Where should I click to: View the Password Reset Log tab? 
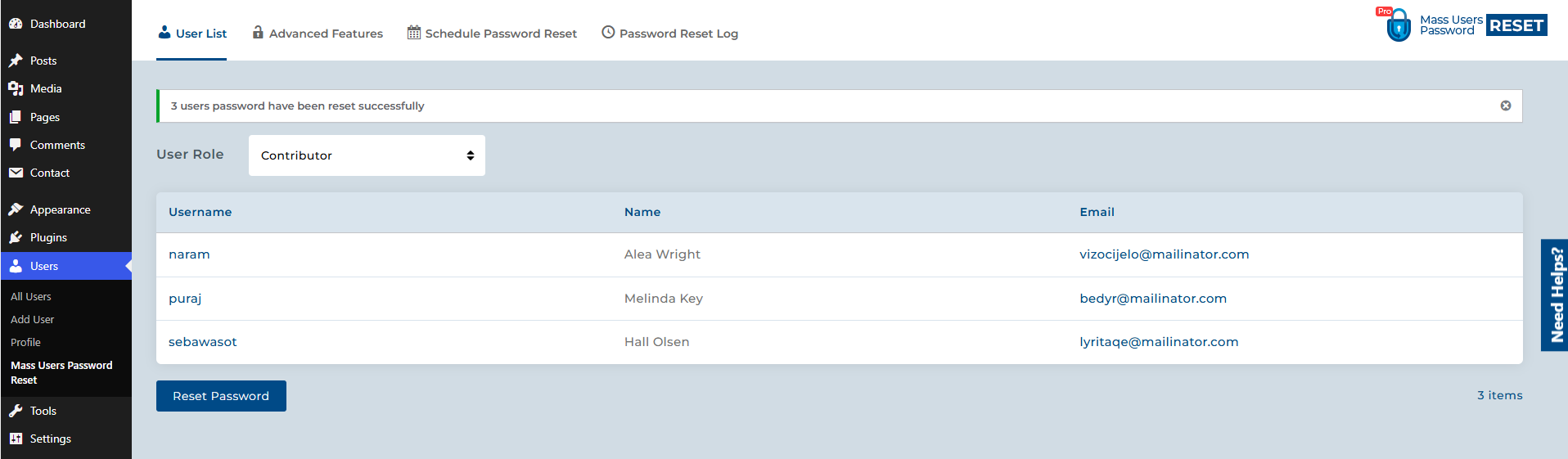point(669,34)
